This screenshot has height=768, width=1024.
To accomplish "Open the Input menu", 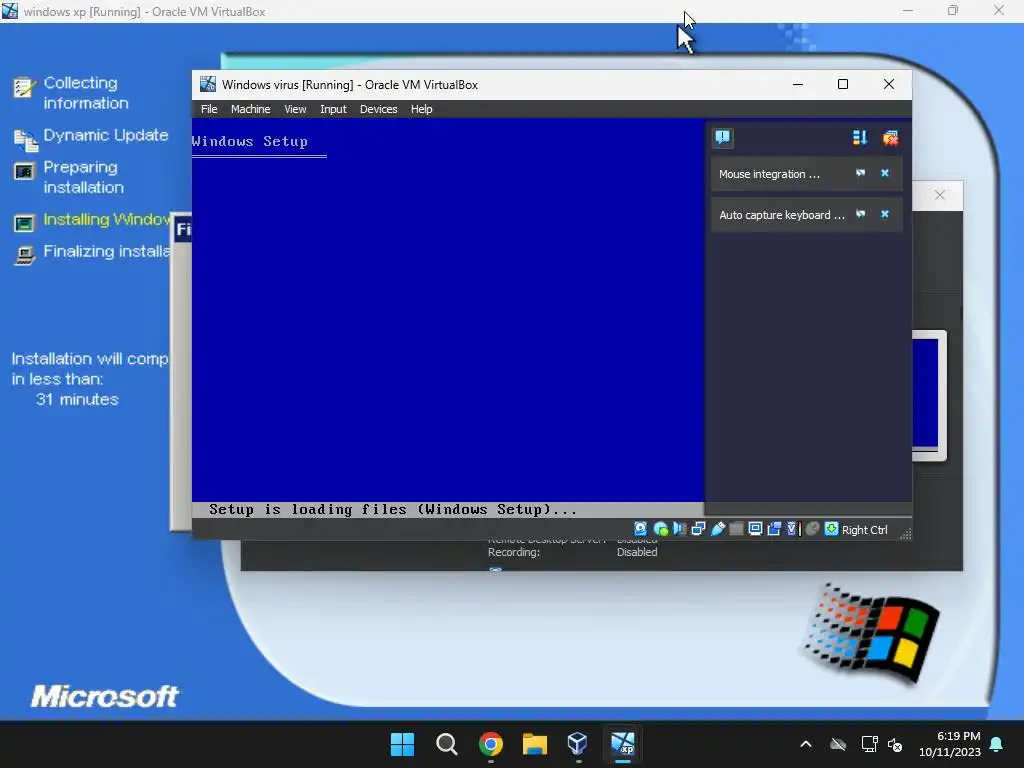I will point(333,109).
